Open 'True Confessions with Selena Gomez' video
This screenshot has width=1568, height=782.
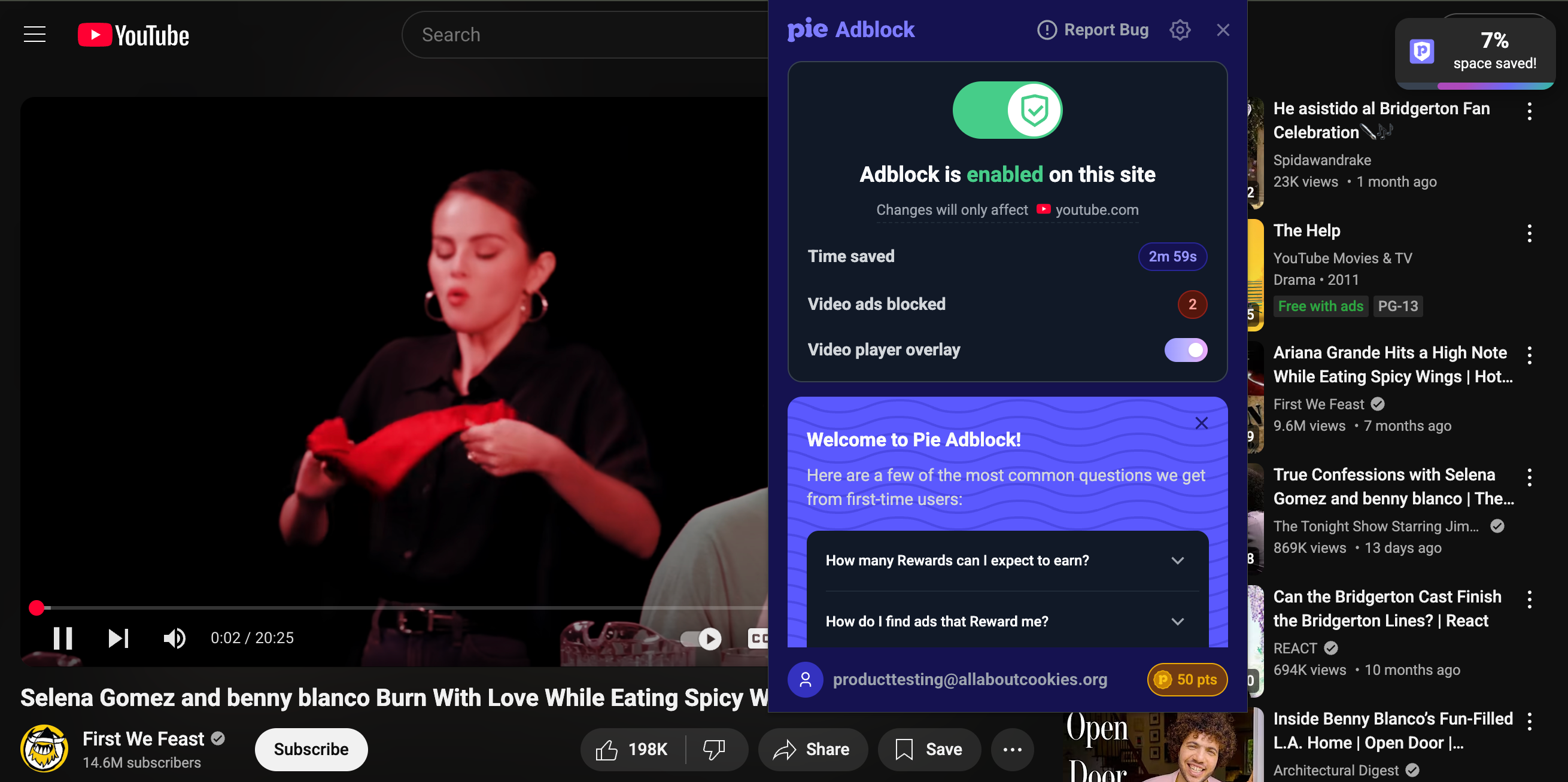click(x=1393, y=486)
